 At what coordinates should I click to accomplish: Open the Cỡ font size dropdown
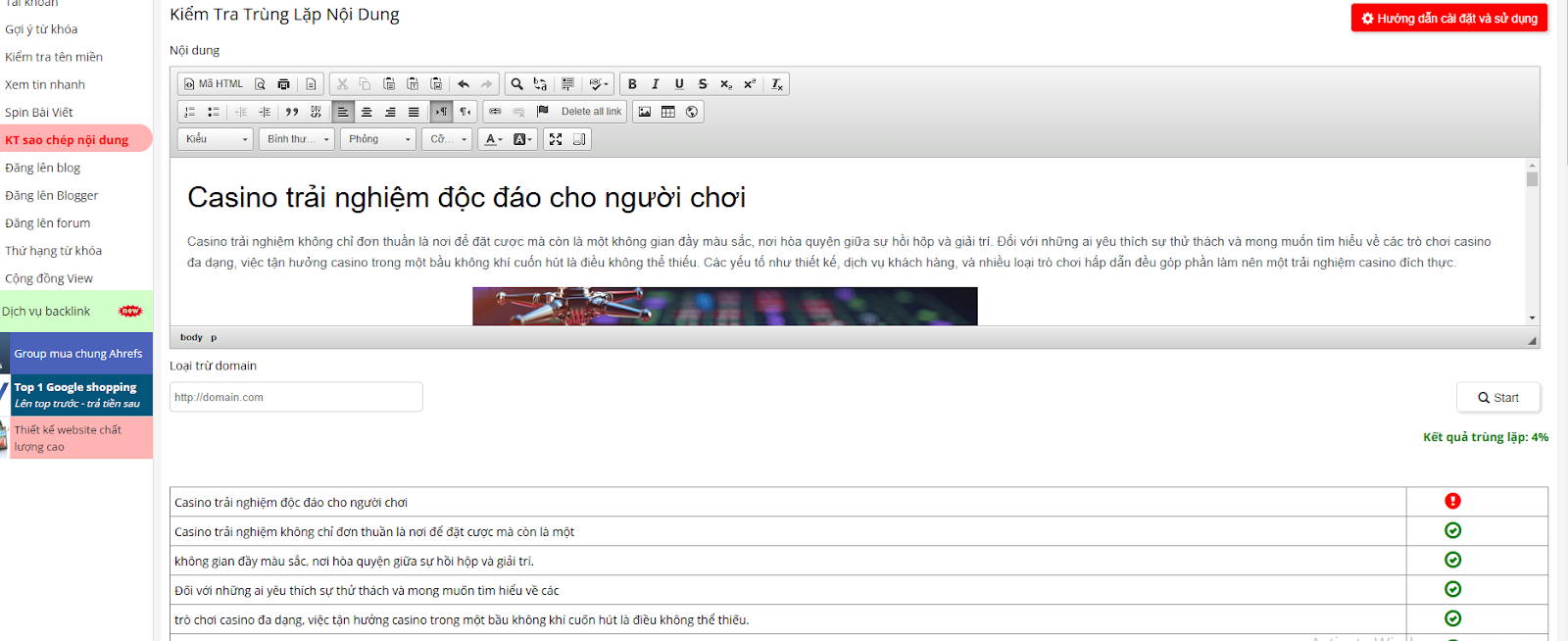[x=447, y=139]
